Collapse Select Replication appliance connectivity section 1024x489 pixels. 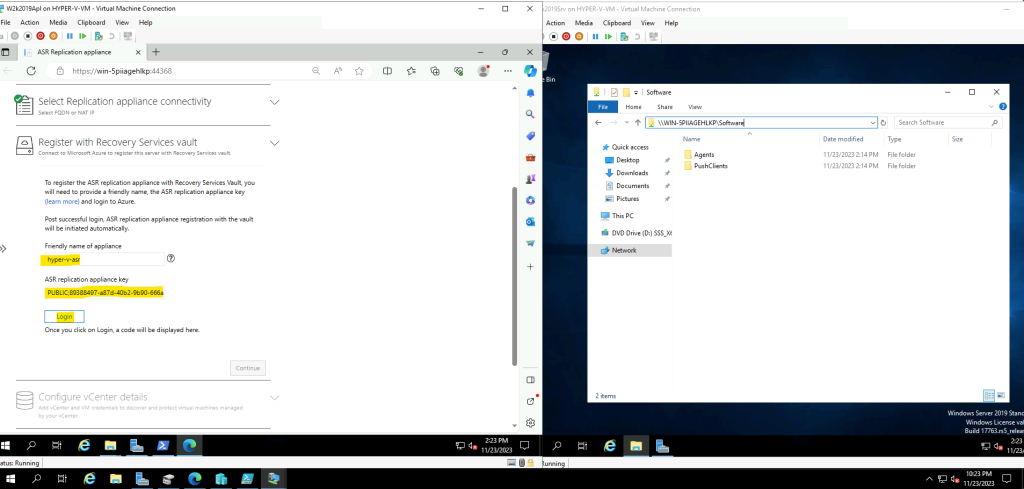275,103
